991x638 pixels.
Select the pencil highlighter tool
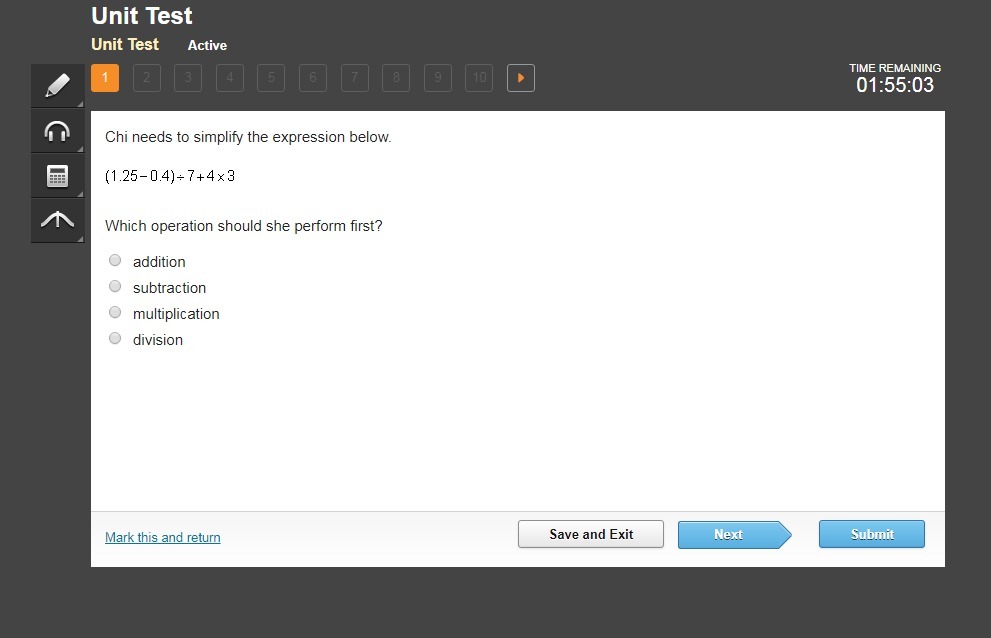(x=57, y=86)
